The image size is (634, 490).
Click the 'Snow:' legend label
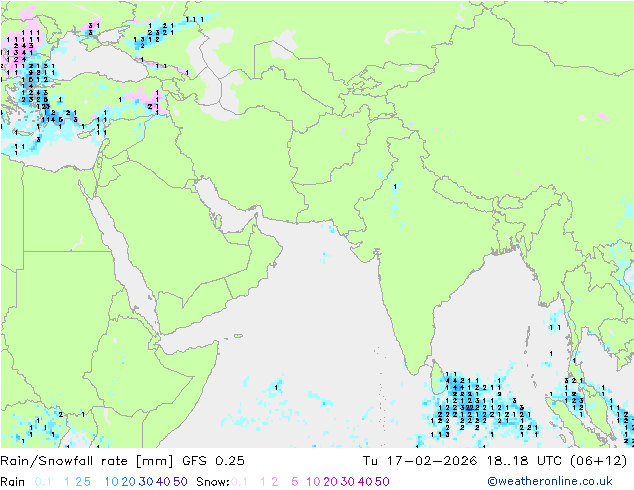coord(213,482)
